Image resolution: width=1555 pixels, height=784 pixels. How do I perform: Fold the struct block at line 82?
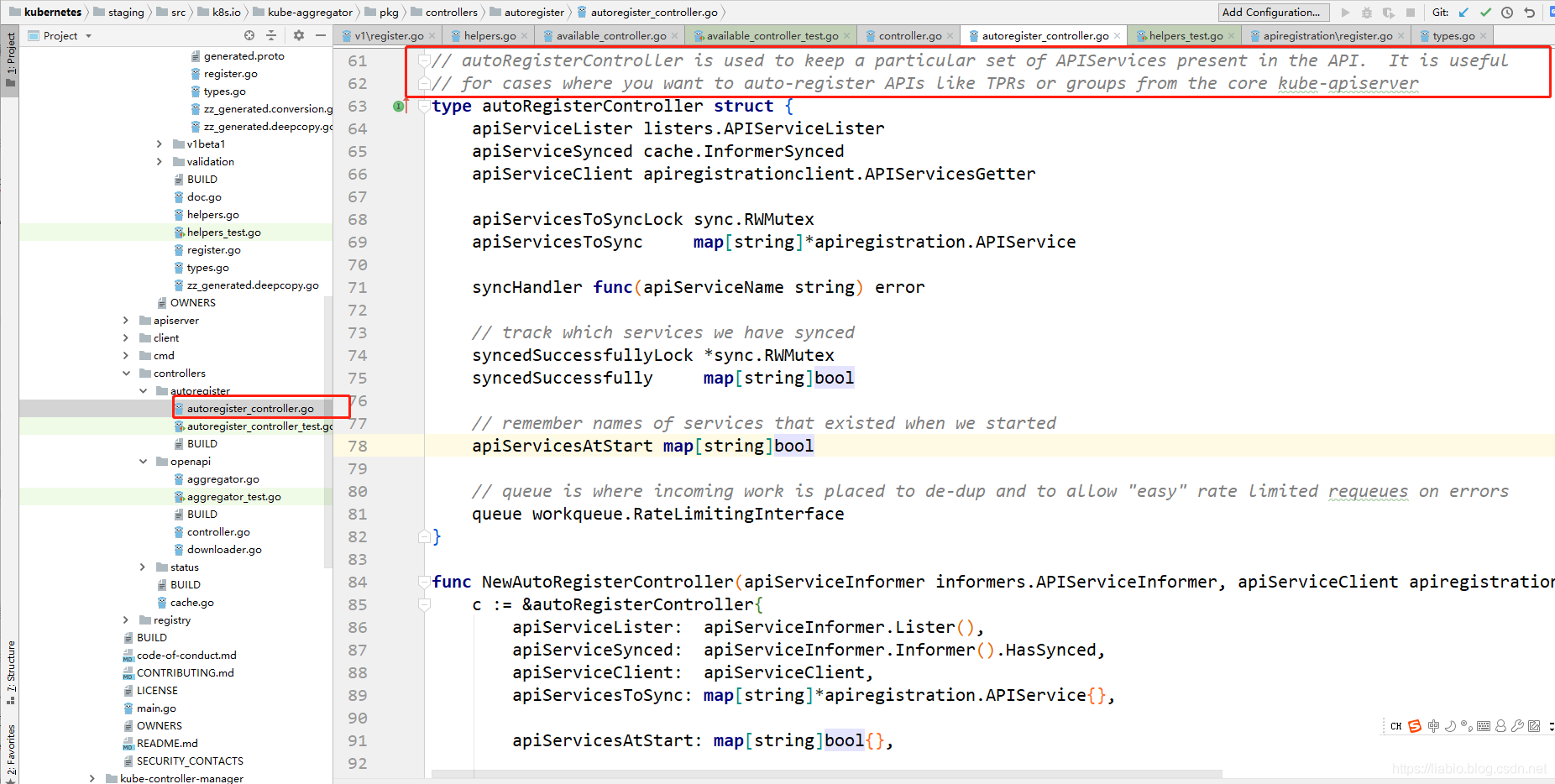tap(424, 536)
